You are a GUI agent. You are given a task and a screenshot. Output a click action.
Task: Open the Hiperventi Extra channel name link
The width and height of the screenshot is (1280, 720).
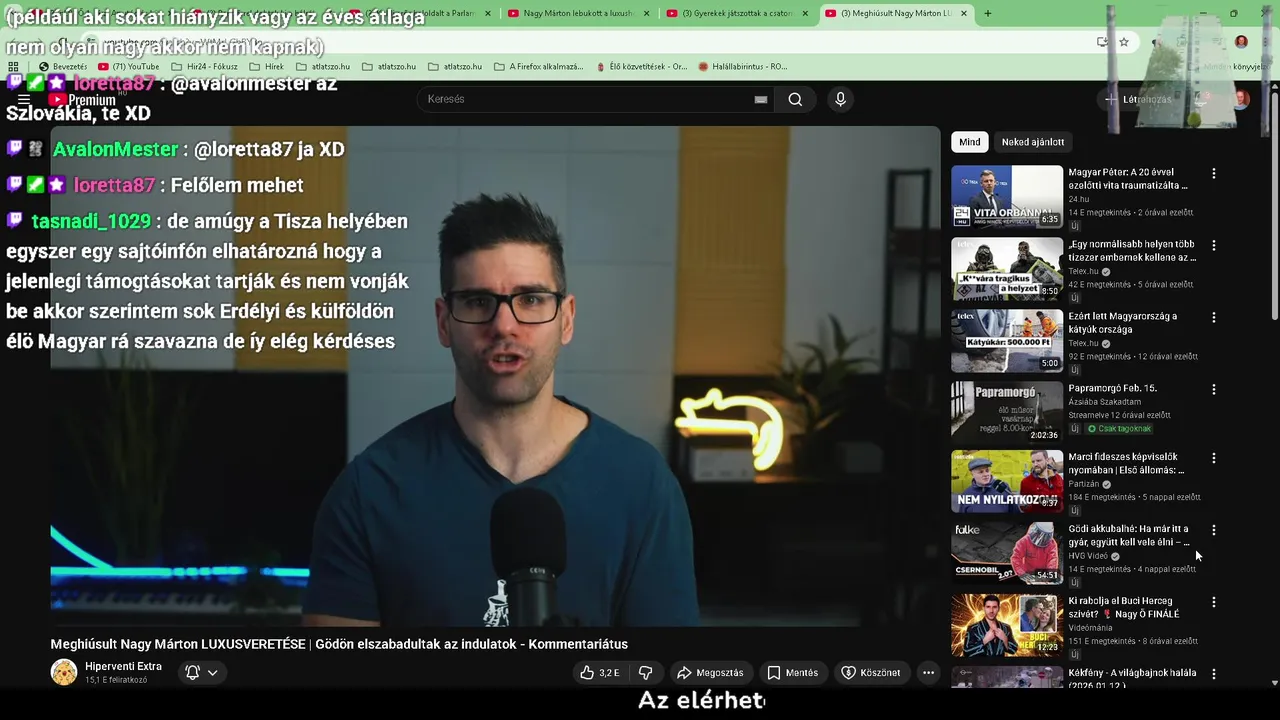pos(123,666)
